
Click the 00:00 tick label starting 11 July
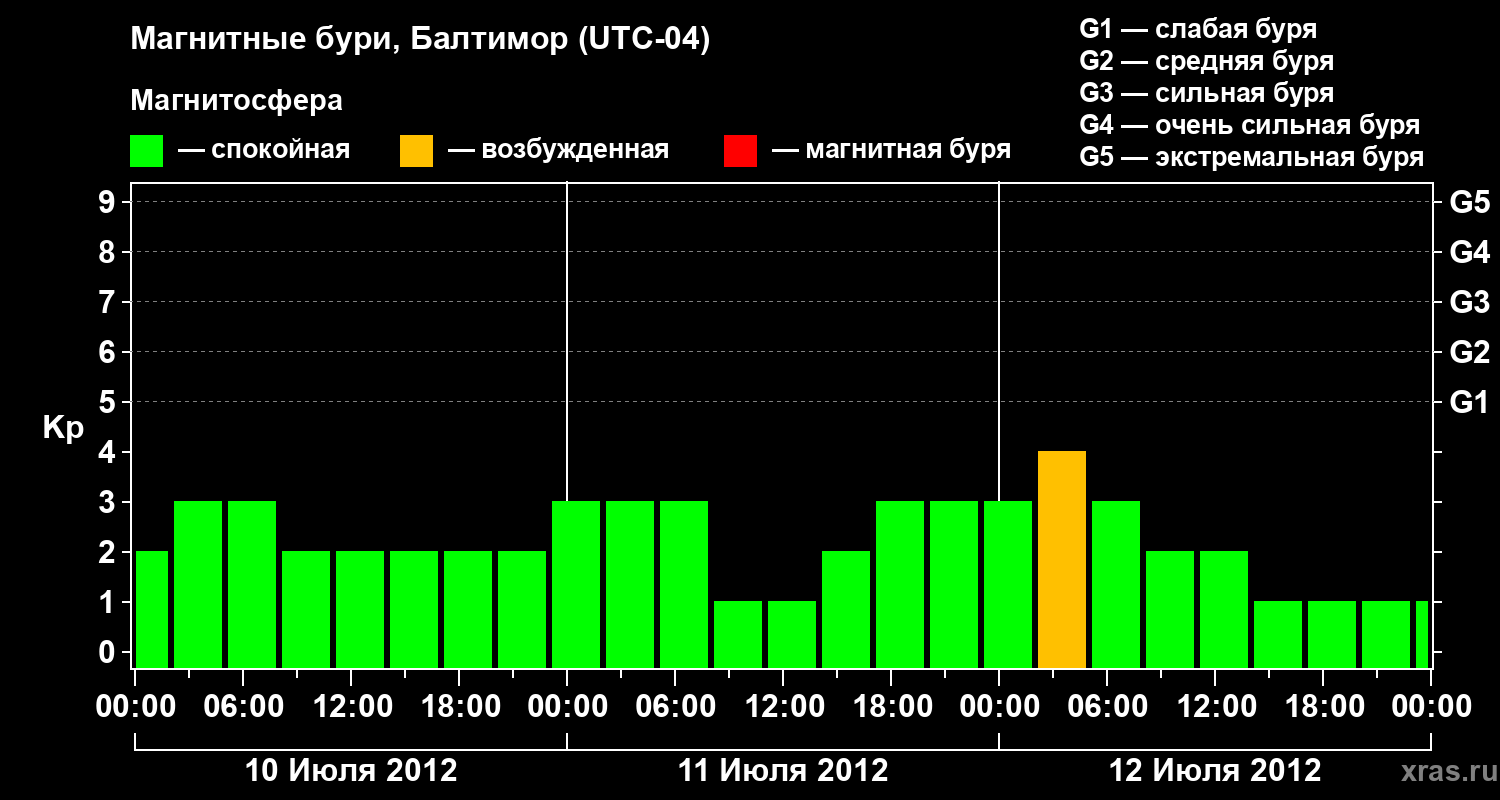click(x=567, y=707)
